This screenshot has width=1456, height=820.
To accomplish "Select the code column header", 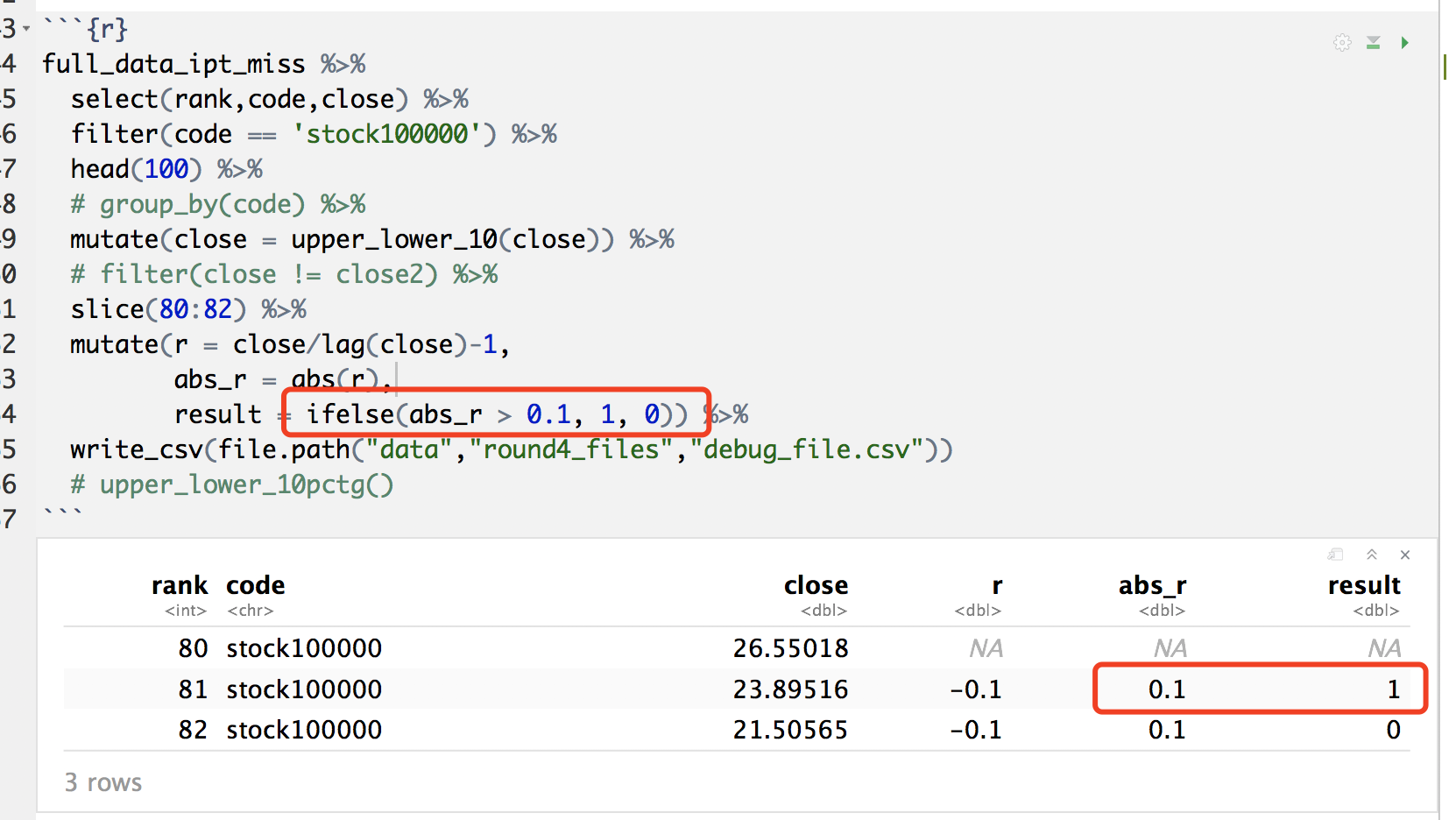I will tap(256, 585).
